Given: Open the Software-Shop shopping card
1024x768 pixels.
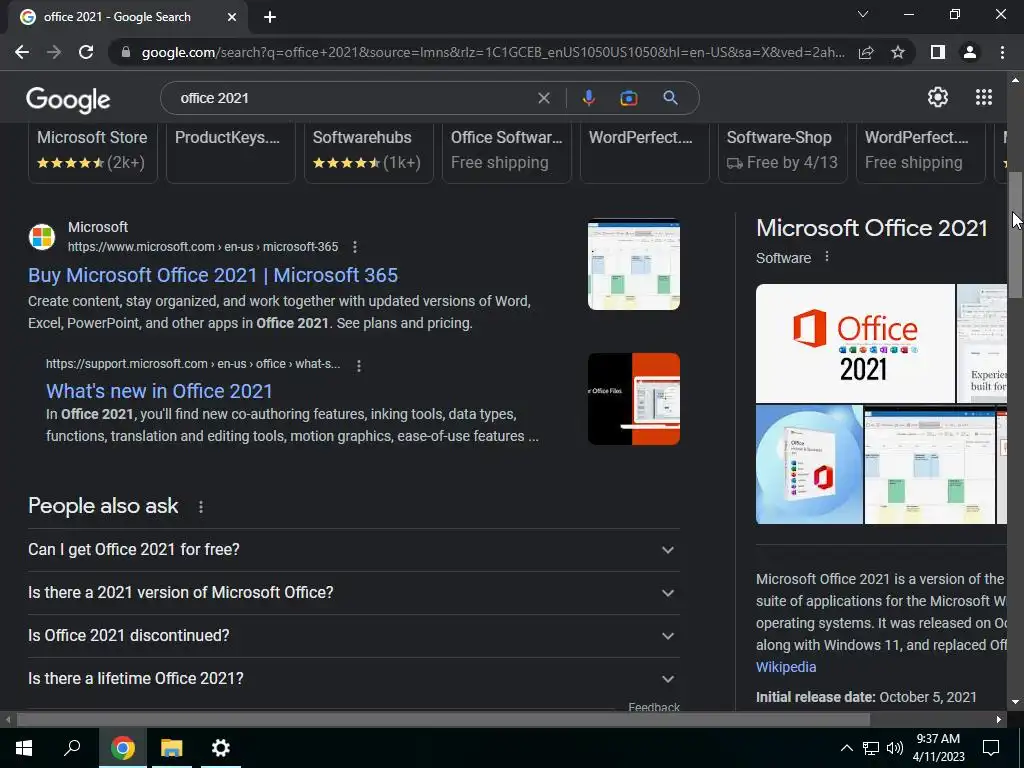Looking at the screenshot, I should point(783,153).
